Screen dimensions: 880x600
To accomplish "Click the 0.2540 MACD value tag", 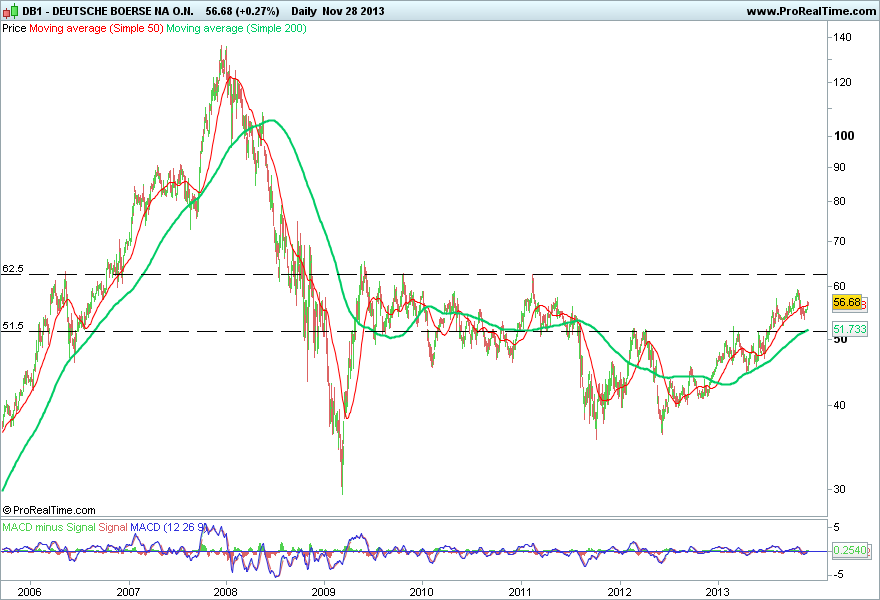I will click(850, 550).
